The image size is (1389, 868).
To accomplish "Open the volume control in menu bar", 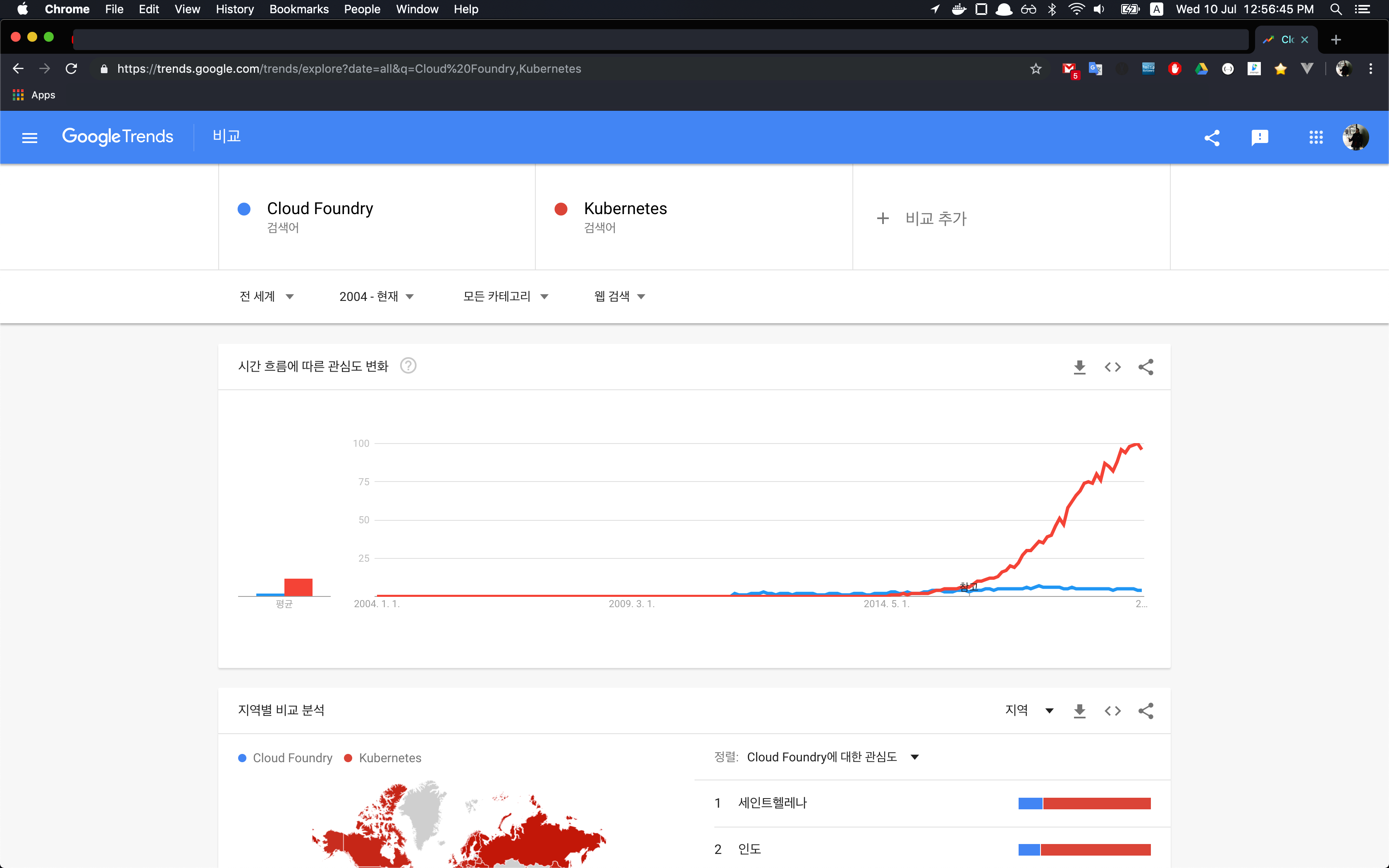I will pos(1098,9).
